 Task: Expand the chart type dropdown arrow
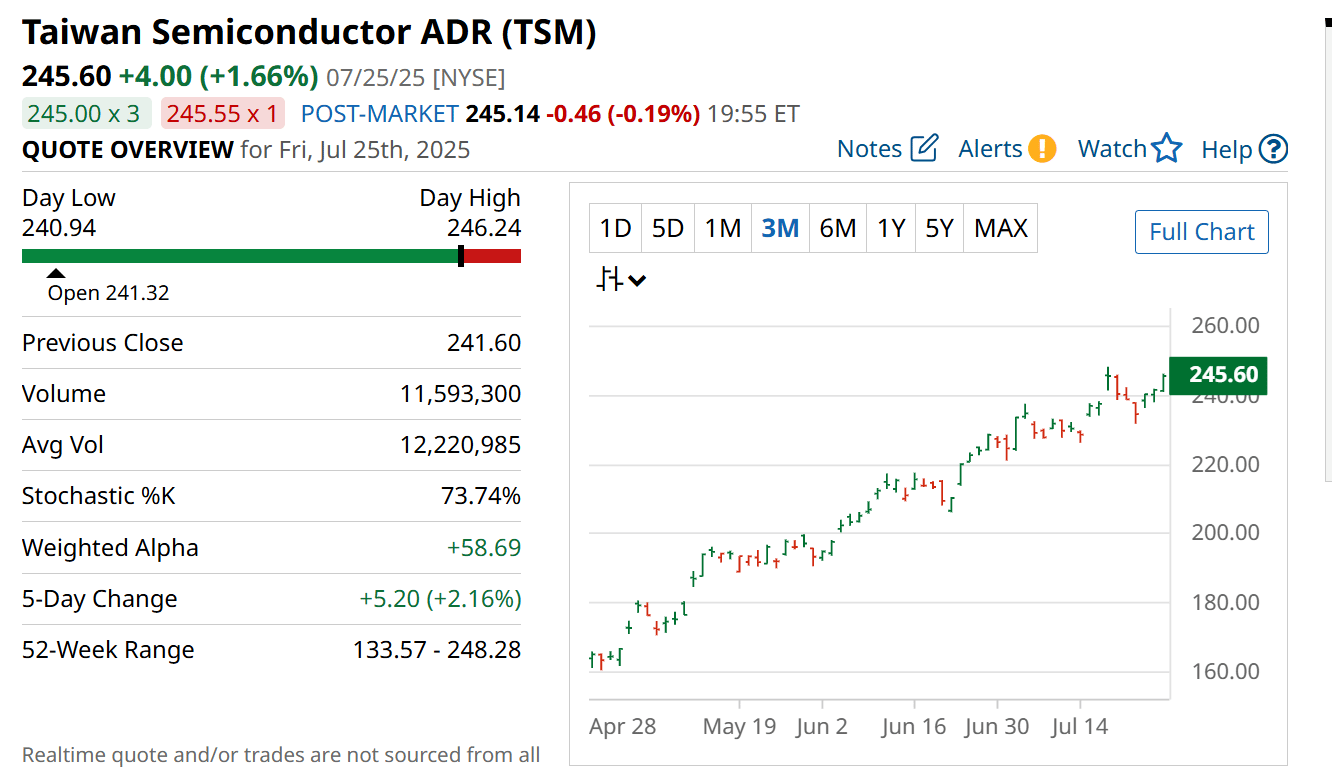tap(637, 281)
